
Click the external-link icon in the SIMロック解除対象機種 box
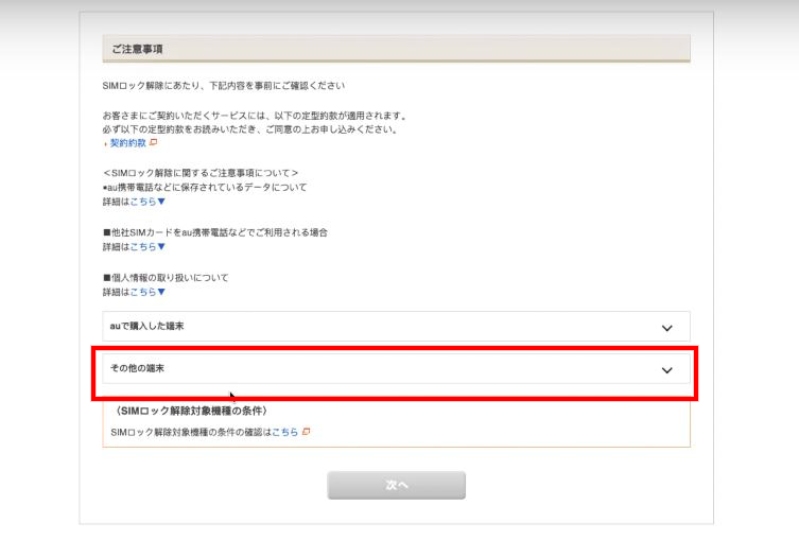click(x=306, y=432)
